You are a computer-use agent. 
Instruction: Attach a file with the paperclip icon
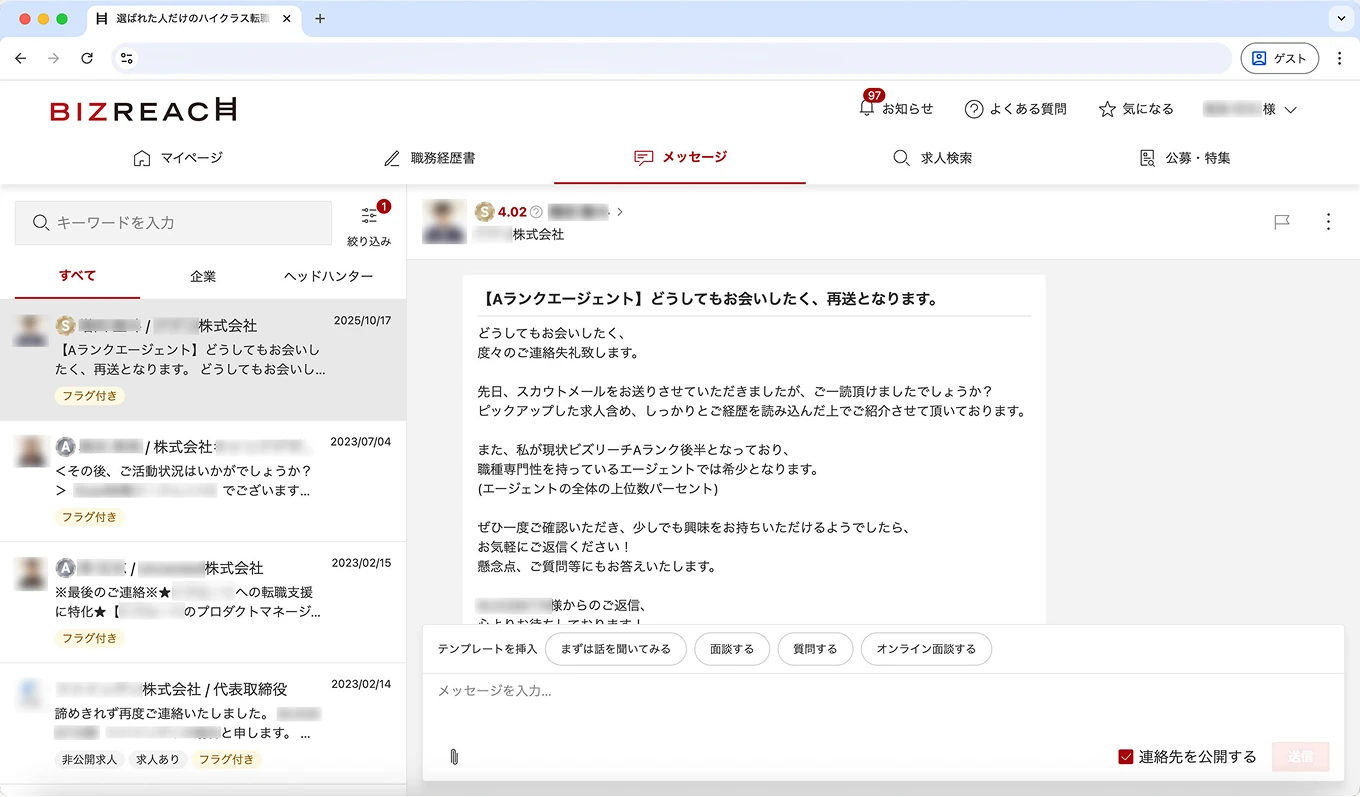click(x=455, y=757)
